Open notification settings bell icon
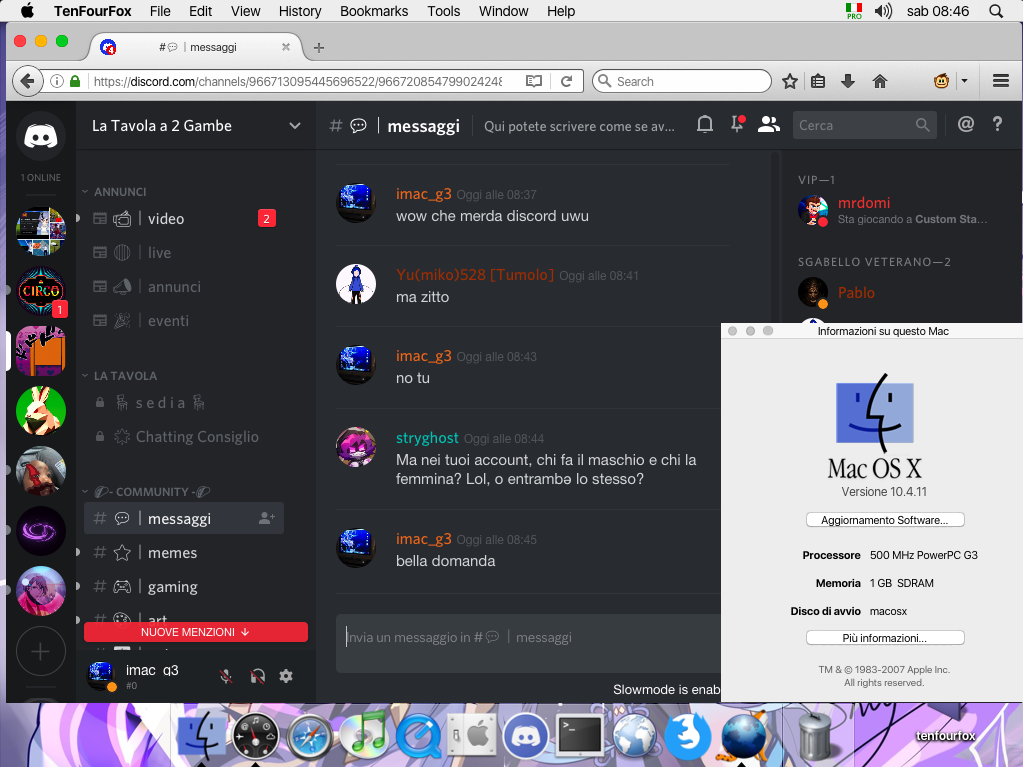 point(705,125)
